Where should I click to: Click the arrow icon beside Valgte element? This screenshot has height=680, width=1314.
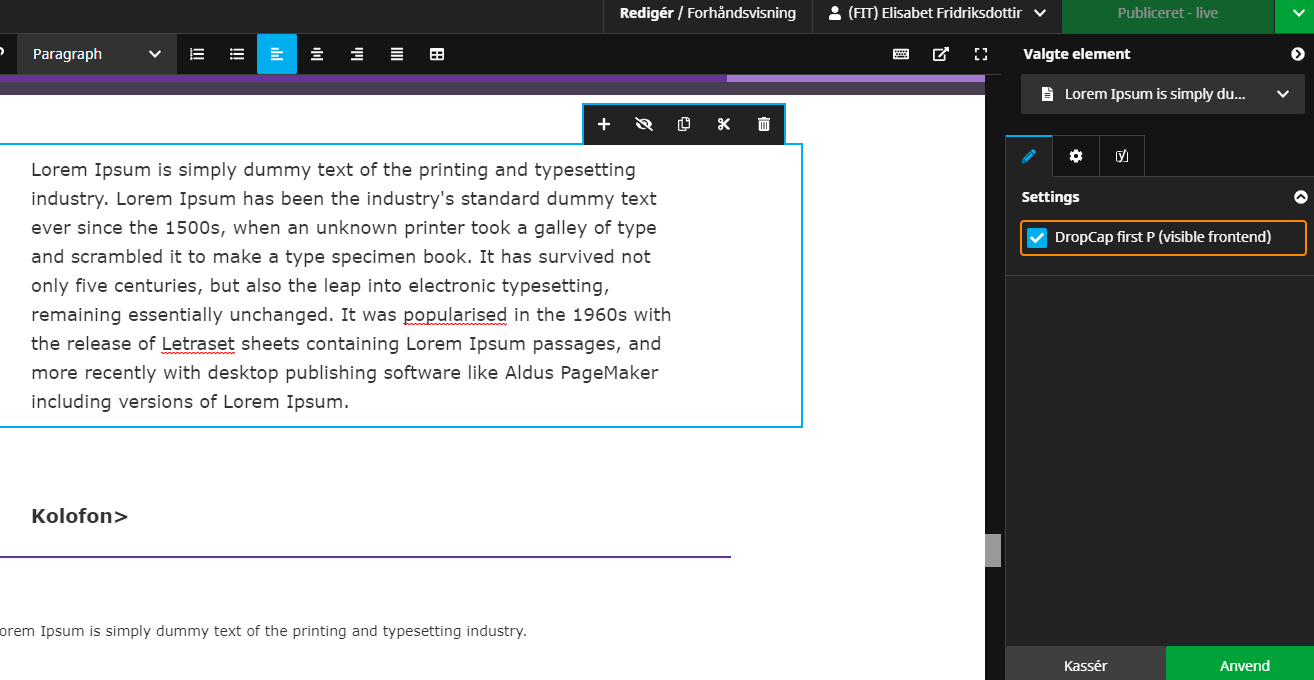click(x=1298, y=54)
